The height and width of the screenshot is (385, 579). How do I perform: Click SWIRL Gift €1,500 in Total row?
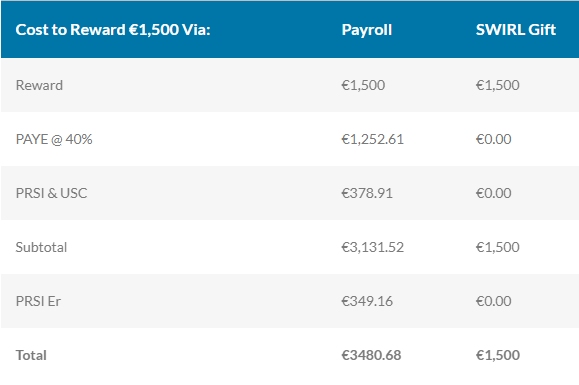click(497, 355)
